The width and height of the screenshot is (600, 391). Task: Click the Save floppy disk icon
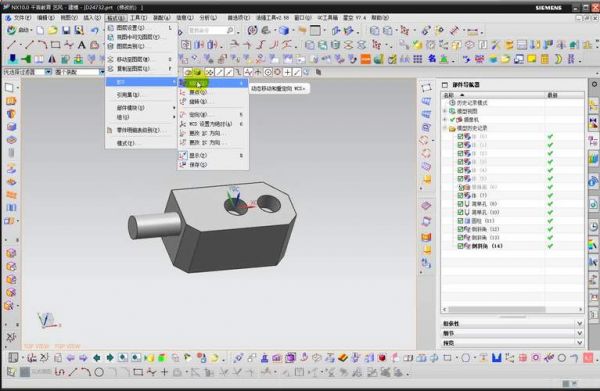(66, 31)
